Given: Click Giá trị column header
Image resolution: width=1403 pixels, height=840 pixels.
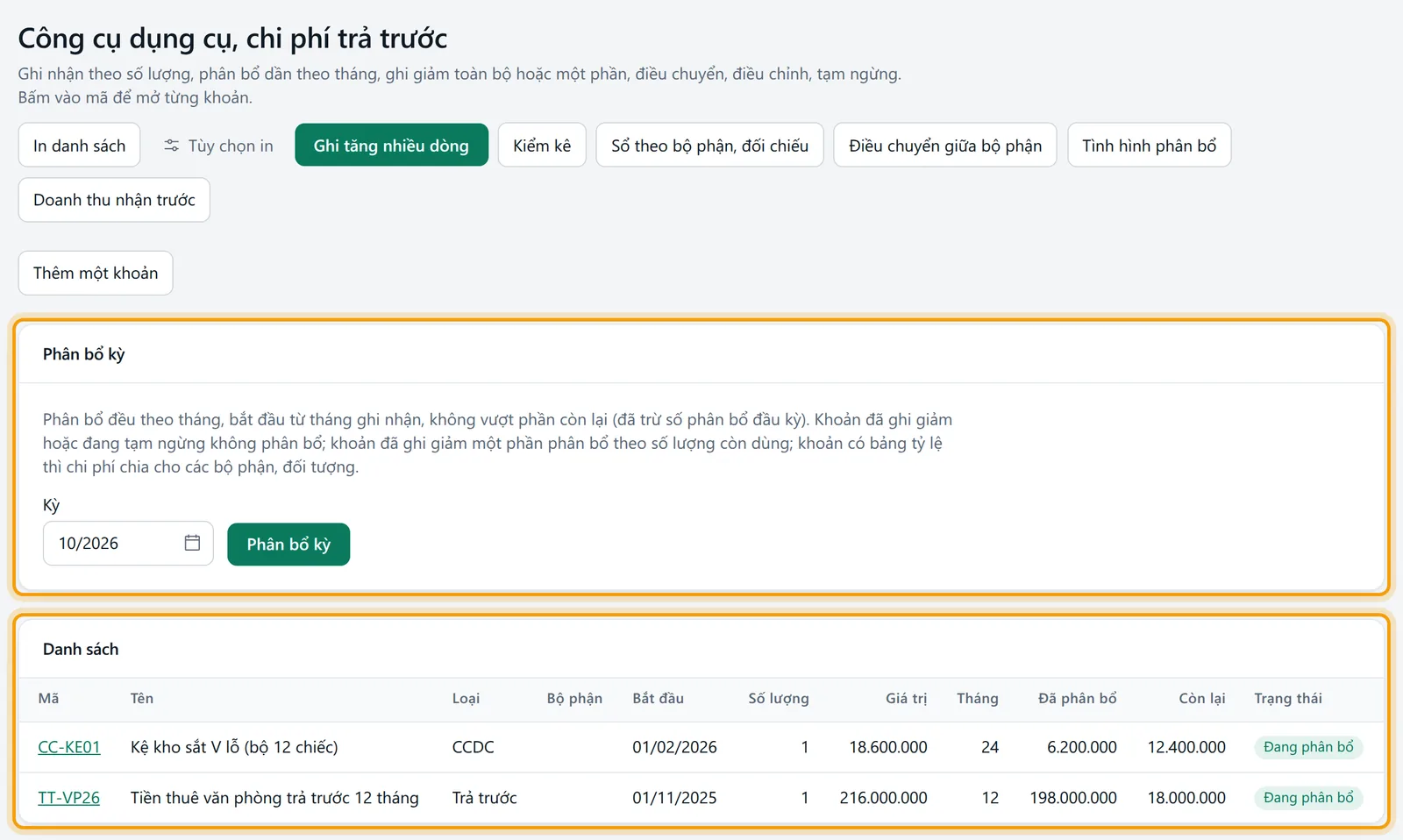Looking at the screenshot, I should pyautogui.click(x=906, y=698).
